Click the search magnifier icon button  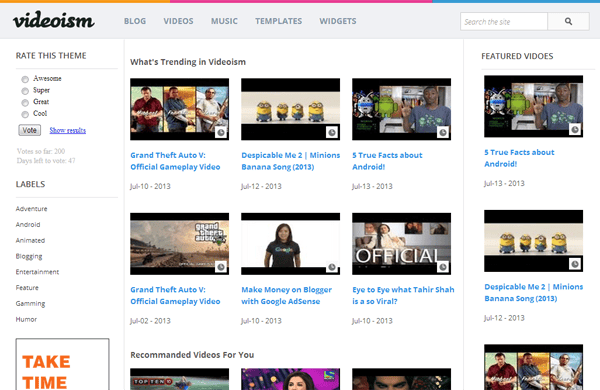pyautogui.click(x=568, y=21)
